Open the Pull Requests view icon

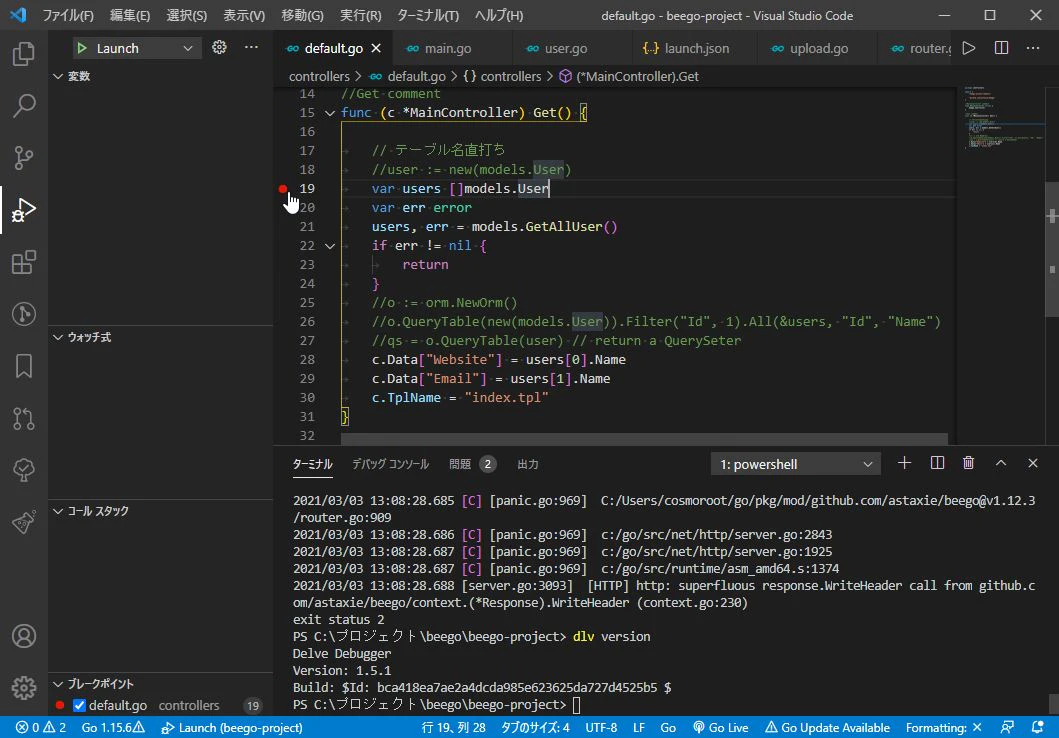(x=24, y=419)
